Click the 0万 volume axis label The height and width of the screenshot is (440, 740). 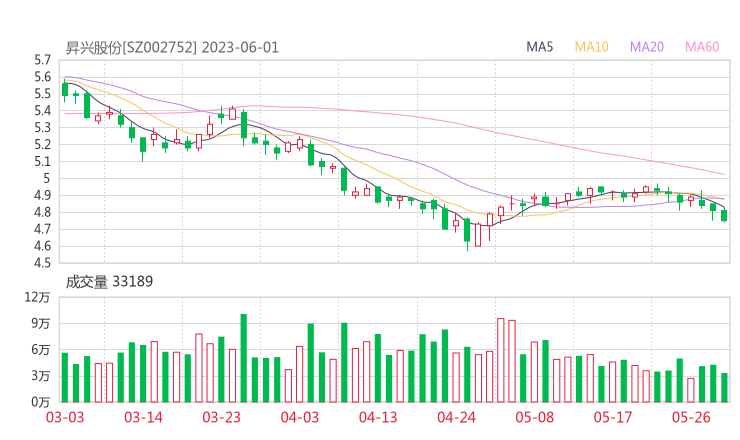click(x=41, y=402)
